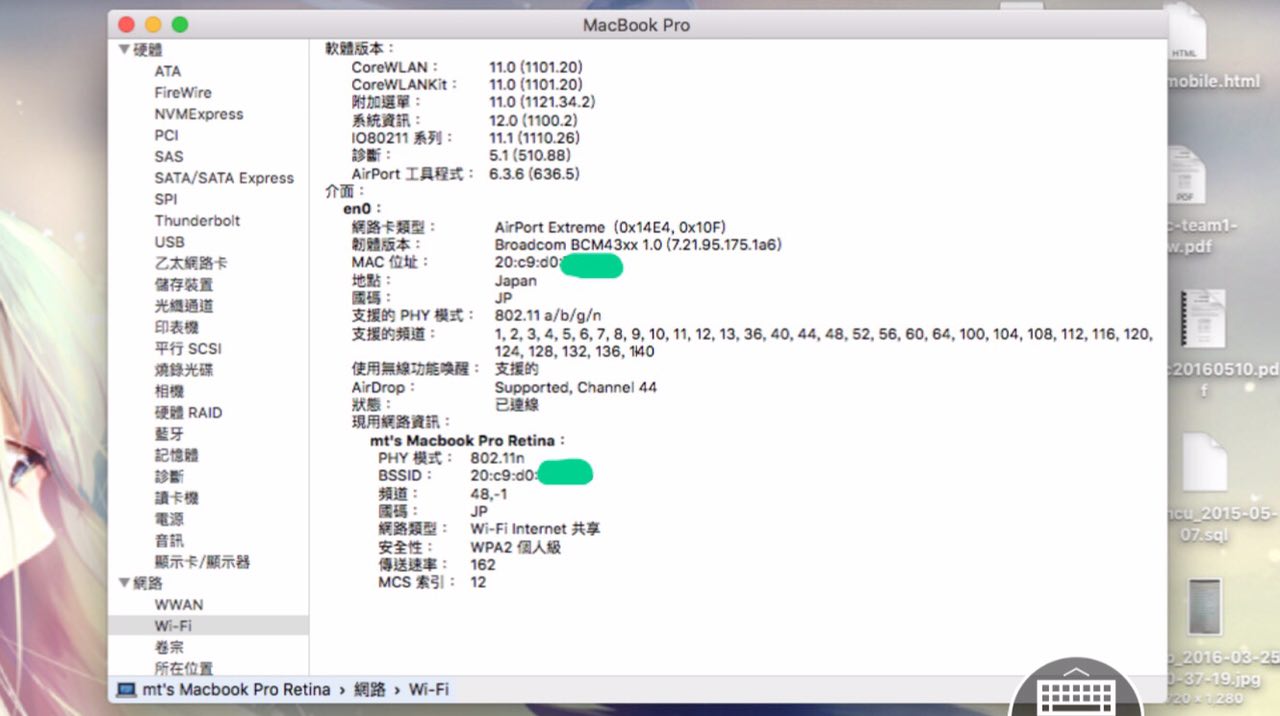This screenshot has width=1280, height=716.
Task: Click the 頻道 48,-1 channel value
Action: click(x=489, y=493)
